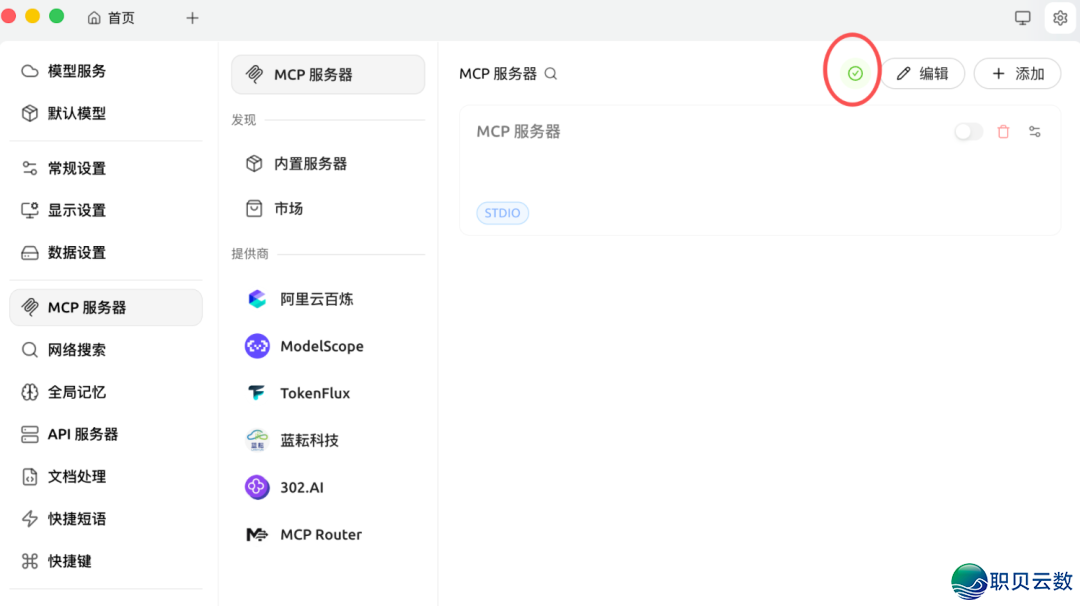Click the red trash delete icon
Image resolution: width=1080 pixels, height=606 pixels.
[x=1003, y=132]
